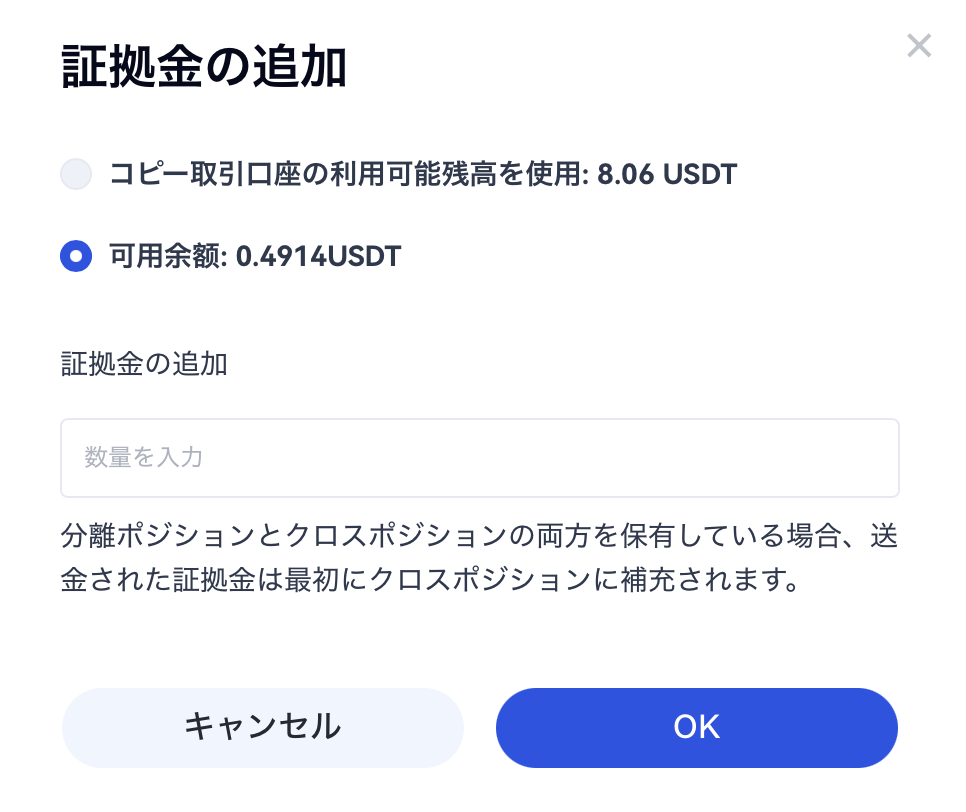The height and width of the screenshot is (812, 966).
Task: Click the 証拠金の追加 dialog title heading
Action: [x=204, y=68]
